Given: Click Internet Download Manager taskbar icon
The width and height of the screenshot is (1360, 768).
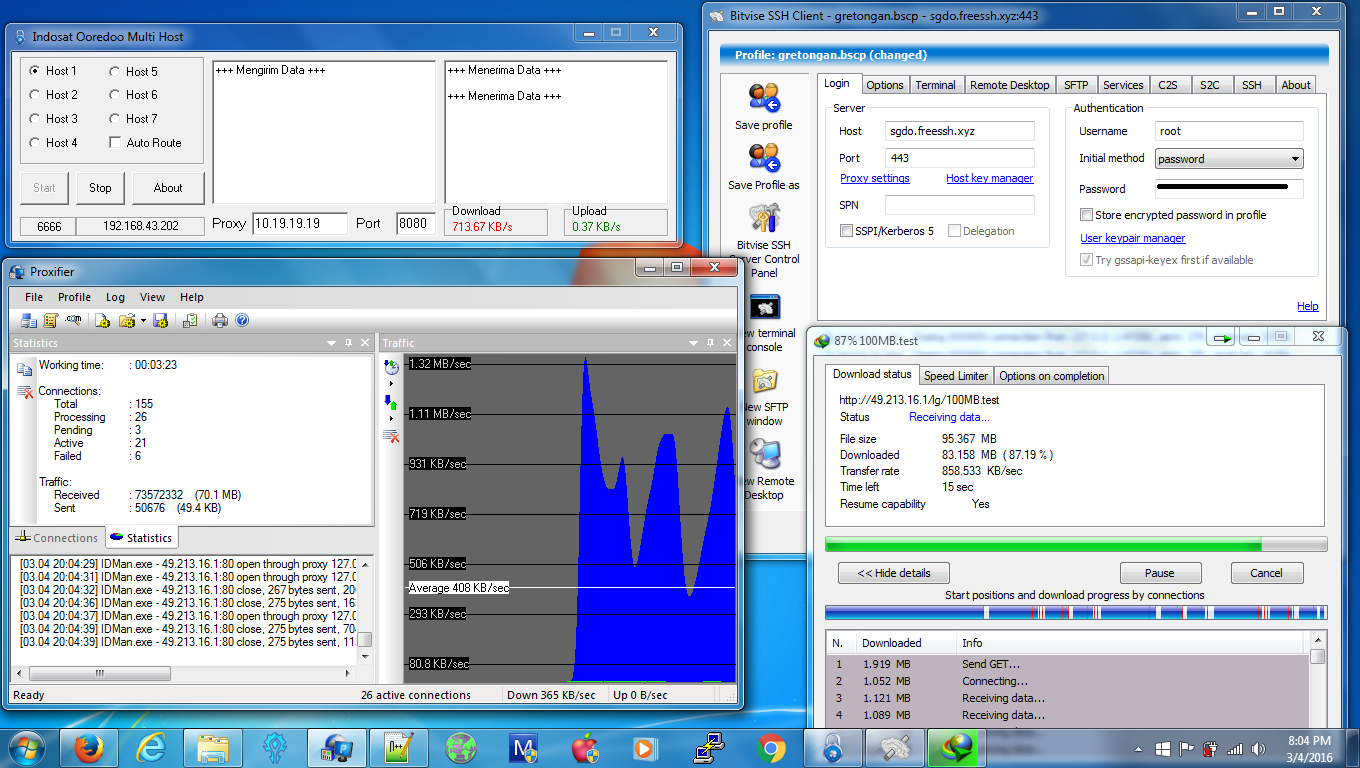Looking at the screenshot, I should [x=956, y=747].
